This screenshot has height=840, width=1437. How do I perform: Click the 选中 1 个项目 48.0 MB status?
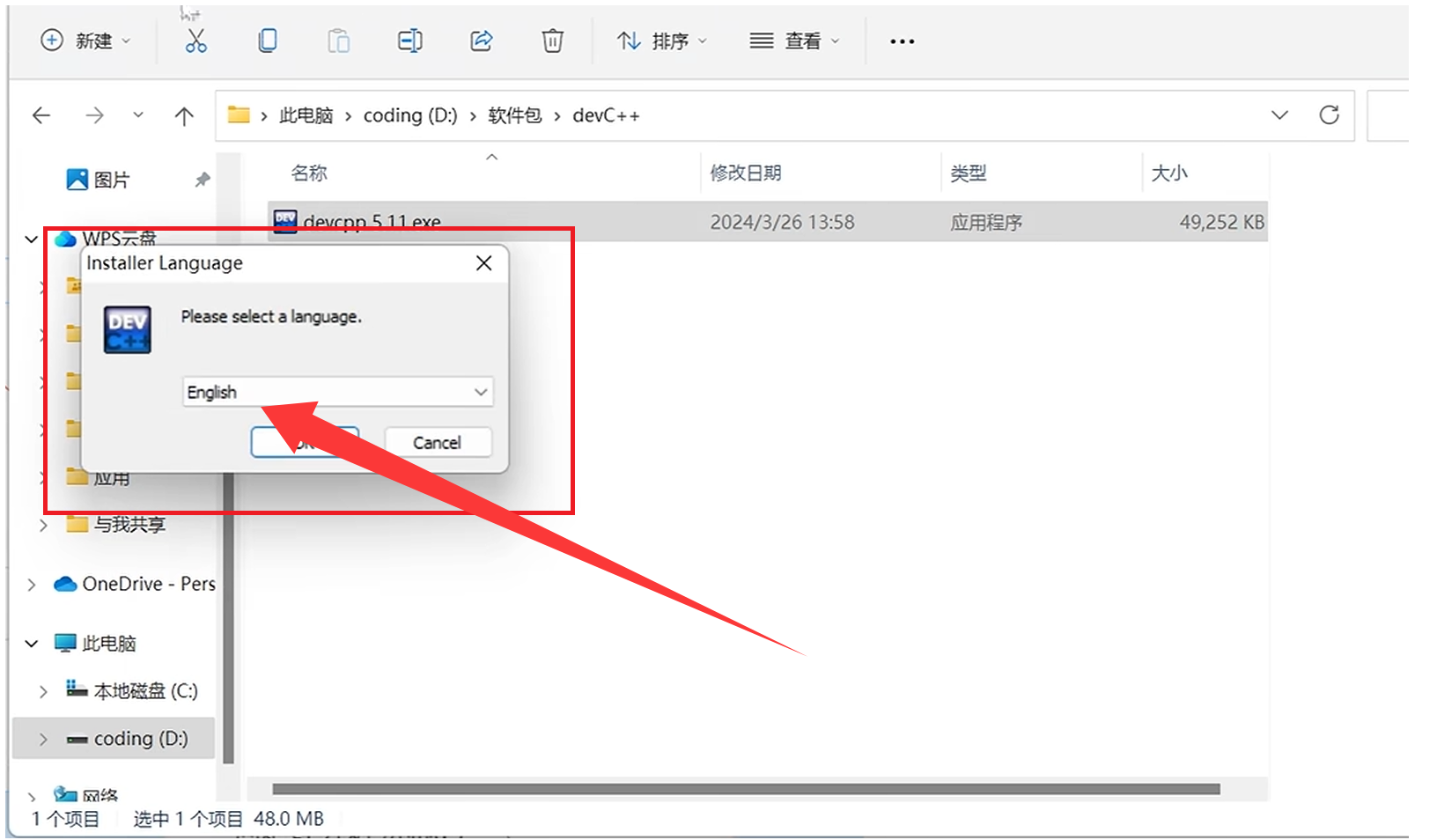(x=228, y=819)
